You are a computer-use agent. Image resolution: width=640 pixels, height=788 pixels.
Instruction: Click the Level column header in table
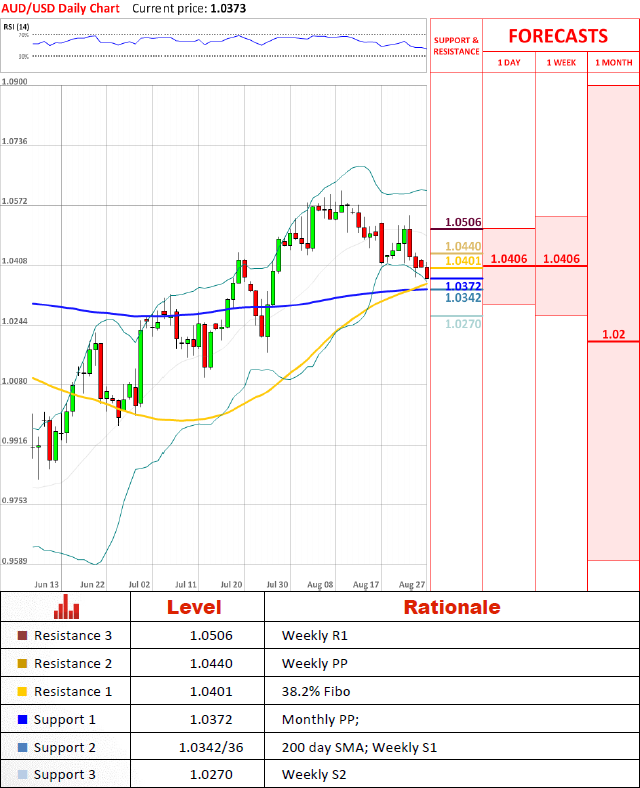tap(195, 607)
